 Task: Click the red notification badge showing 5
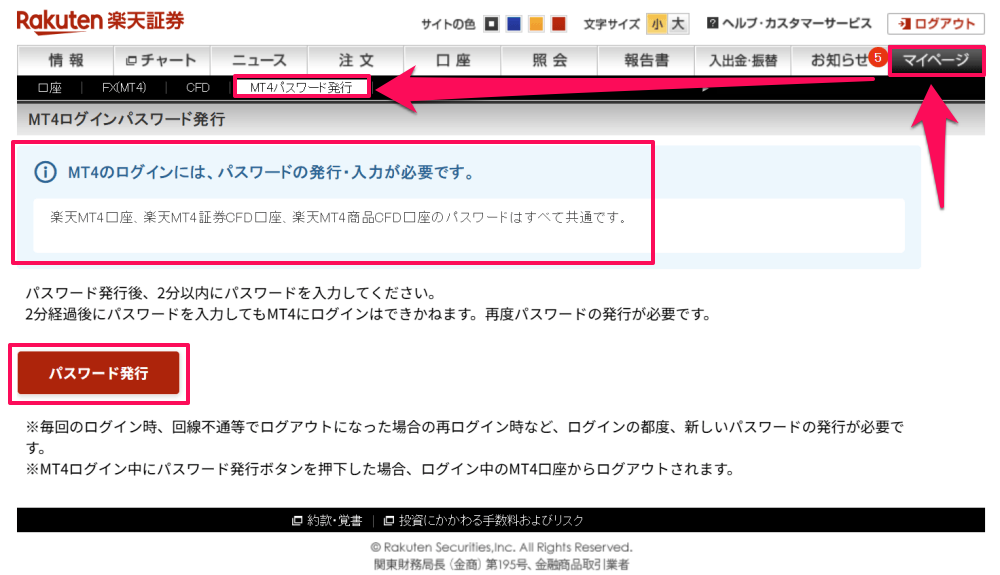[x=878, y=57]
